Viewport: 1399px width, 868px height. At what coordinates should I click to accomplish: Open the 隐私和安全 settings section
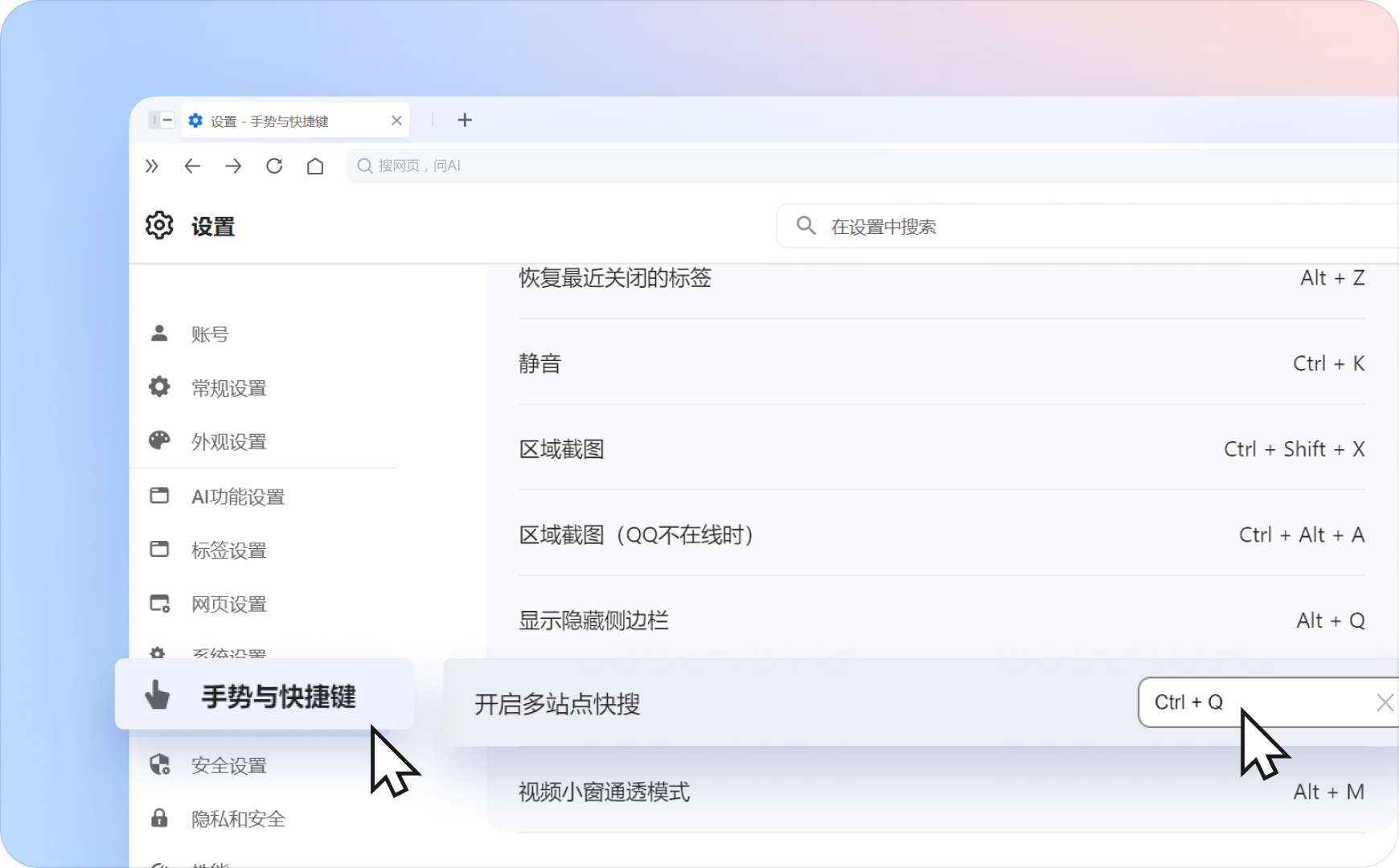(238, 819)
